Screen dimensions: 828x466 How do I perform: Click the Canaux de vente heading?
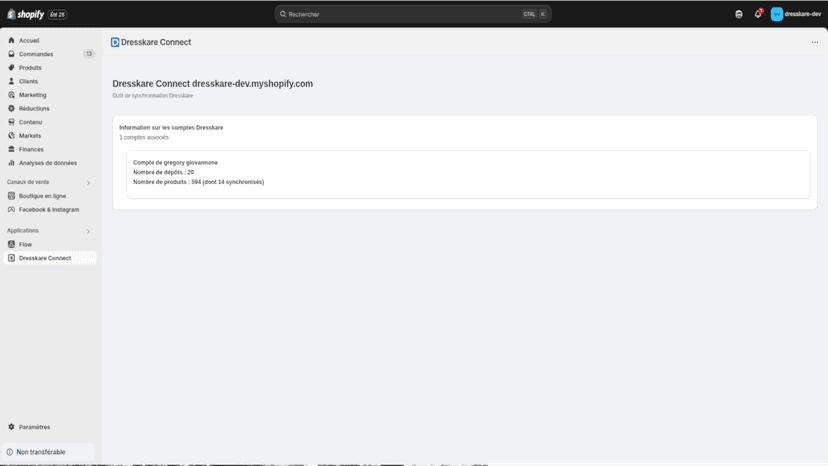click(28, 182)
